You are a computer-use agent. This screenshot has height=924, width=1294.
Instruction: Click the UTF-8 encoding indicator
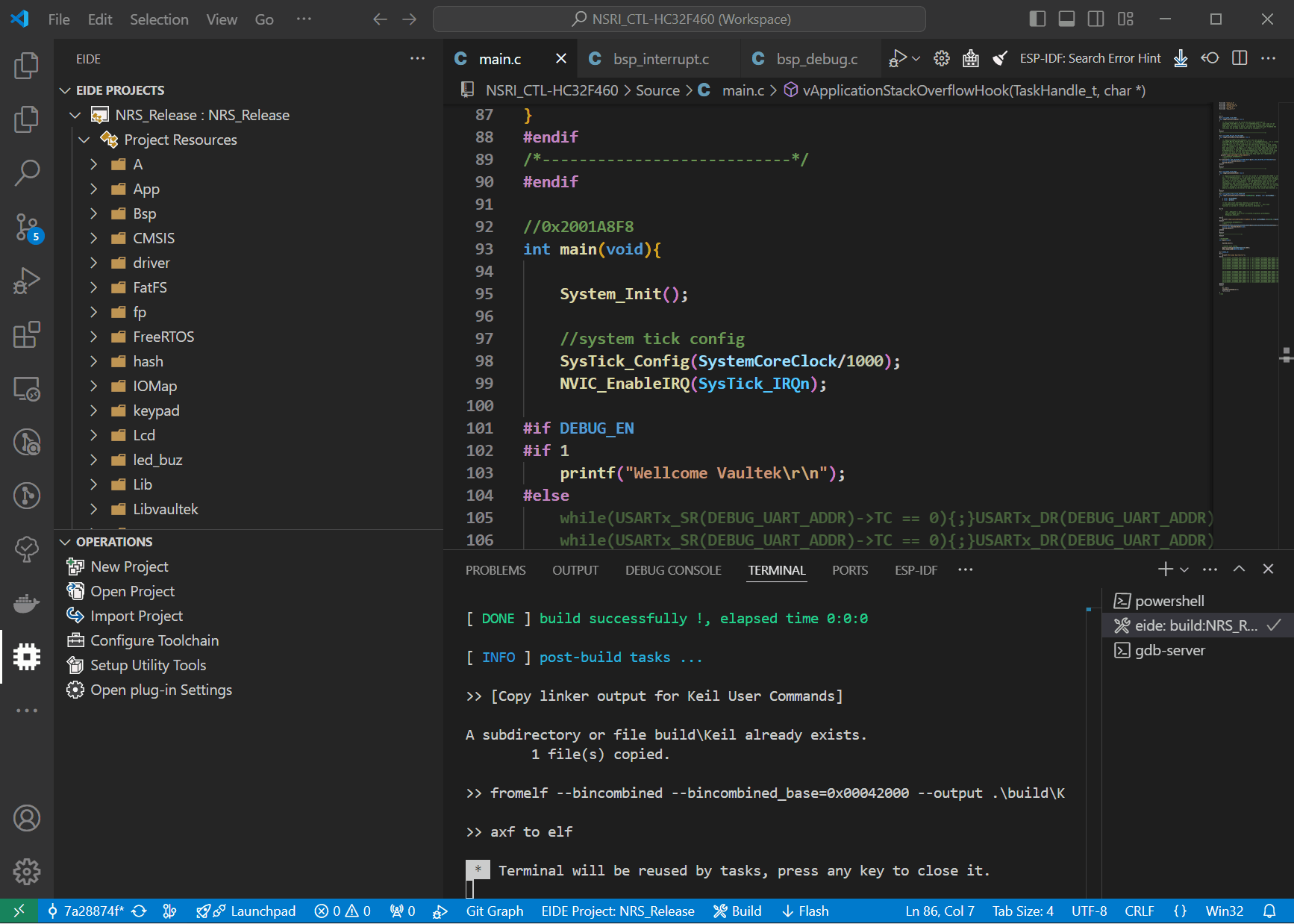click(1089, 911)
